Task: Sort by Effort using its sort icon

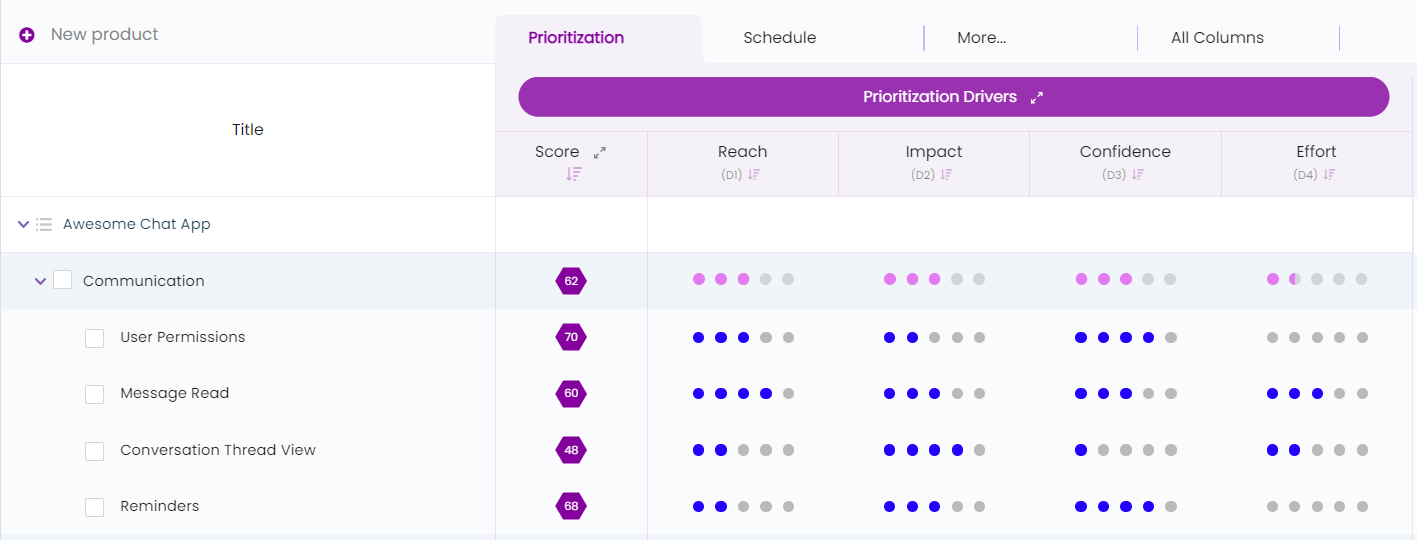Action: click(x=1329, y=175)
